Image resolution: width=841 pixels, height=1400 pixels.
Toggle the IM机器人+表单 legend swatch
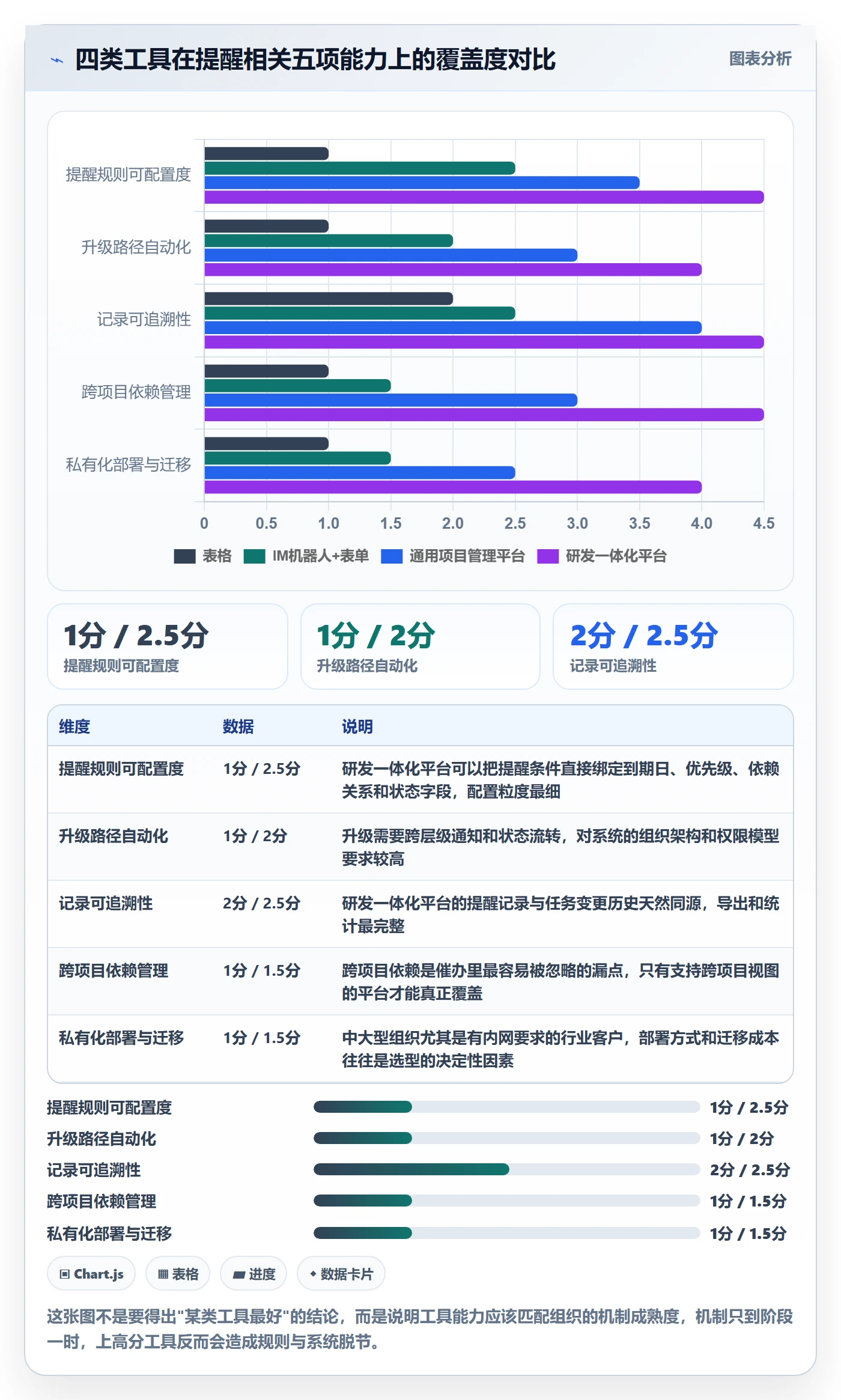coord(255,556)
